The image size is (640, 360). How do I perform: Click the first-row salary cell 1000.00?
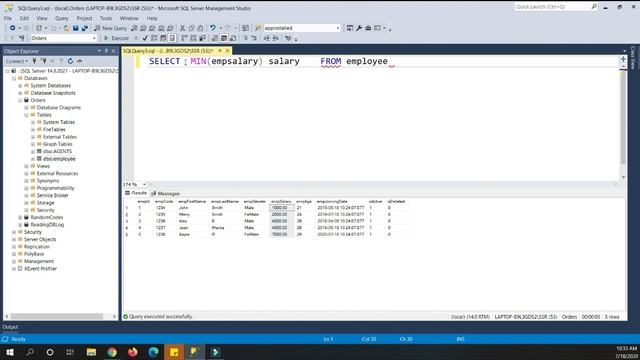point(281,208)
